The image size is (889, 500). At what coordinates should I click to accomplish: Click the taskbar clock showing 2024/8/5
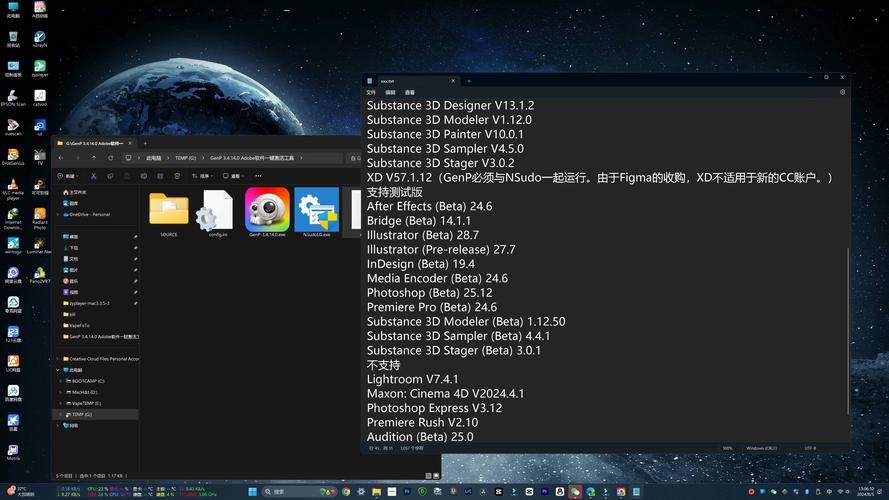pos(866,491)
